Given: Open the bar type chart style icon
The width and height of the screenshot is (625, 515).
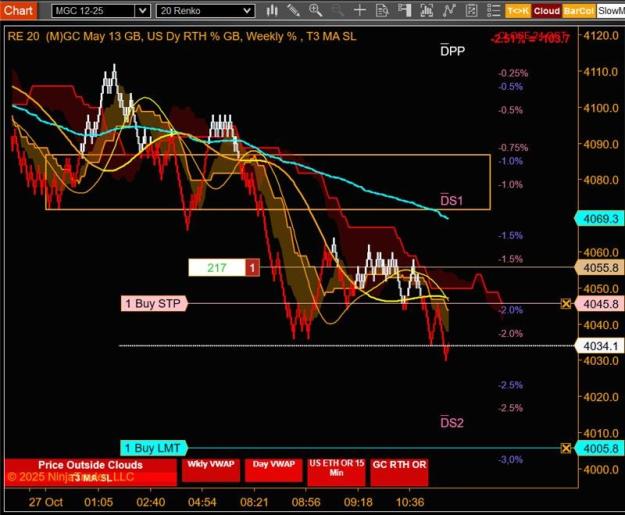Looking at the screenshot, I should [x=272, y=10].
